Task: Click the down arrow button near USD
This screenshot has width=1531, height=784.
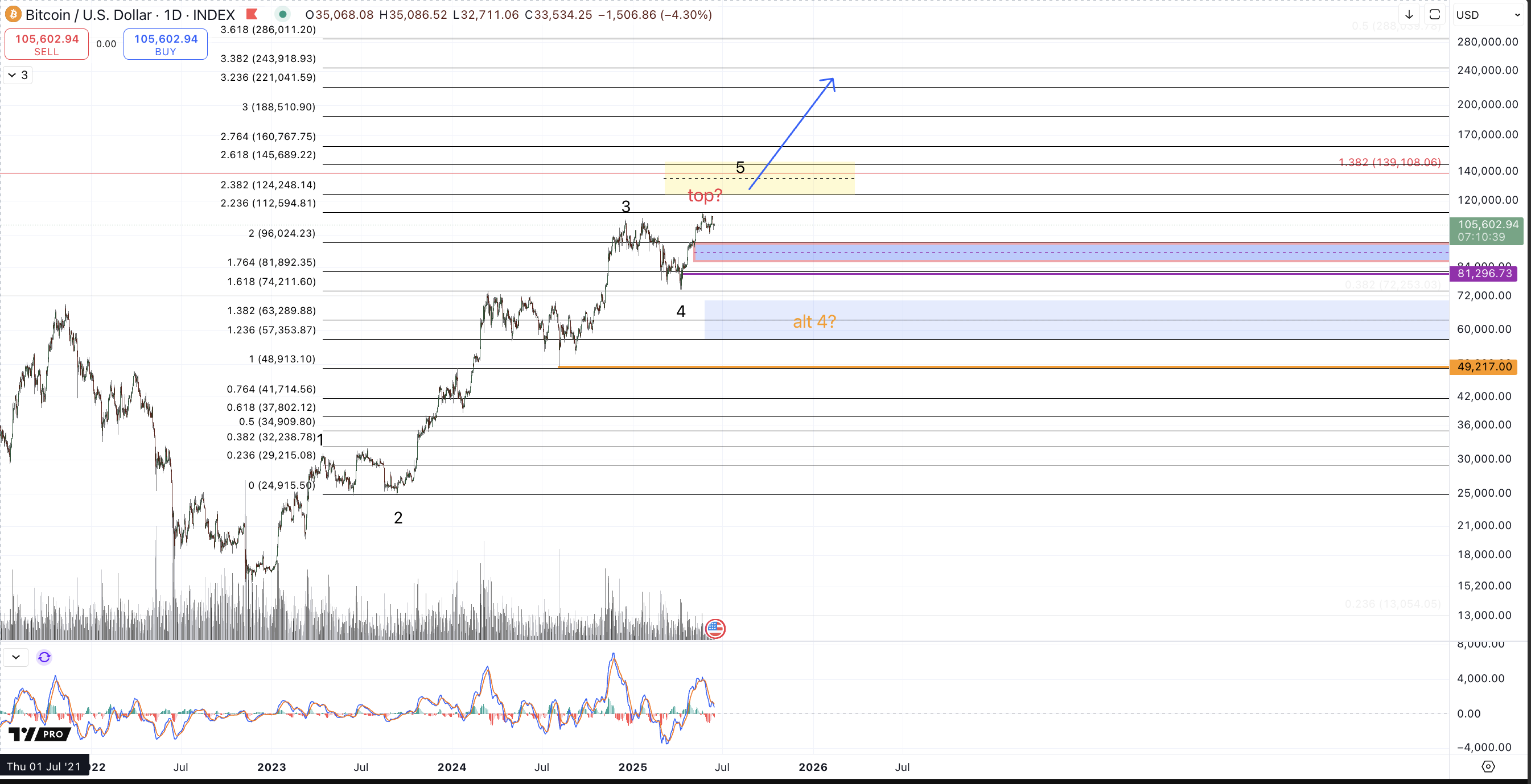Action: tap(1409, 15)
